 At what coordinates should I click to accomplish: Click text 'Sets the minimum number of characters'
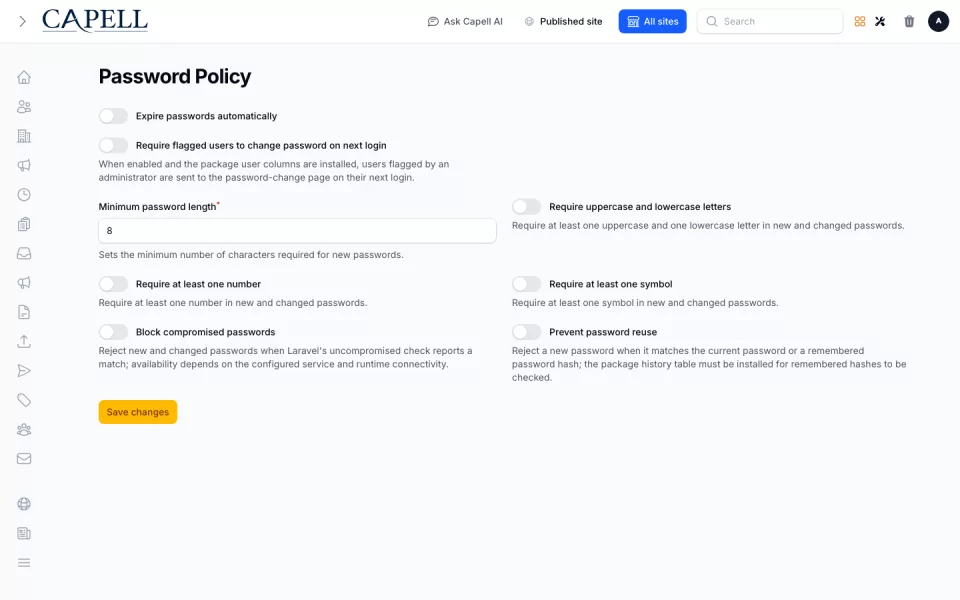click(x=251, y=255)
